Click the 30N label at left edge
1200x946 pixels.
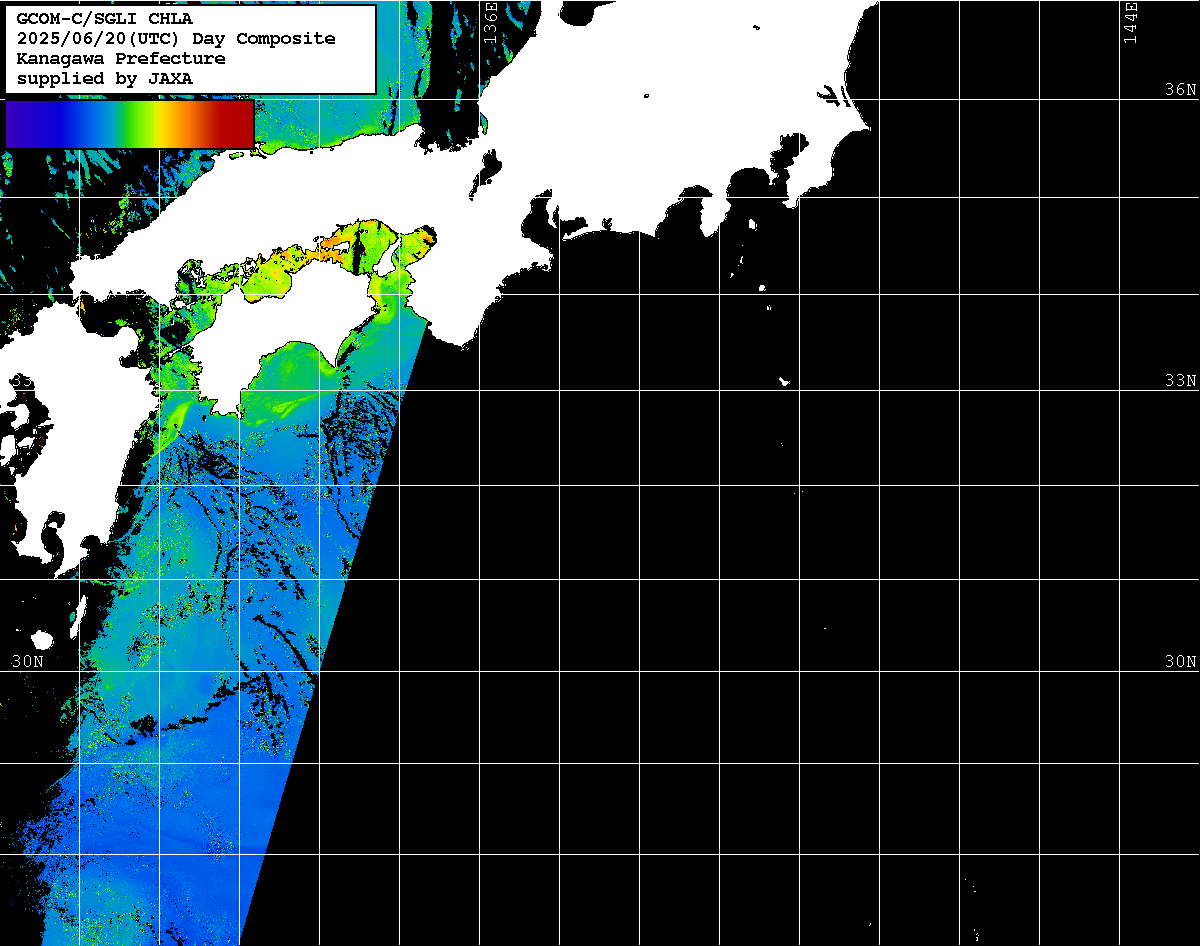pyautogui.click(x=28, y=661)
